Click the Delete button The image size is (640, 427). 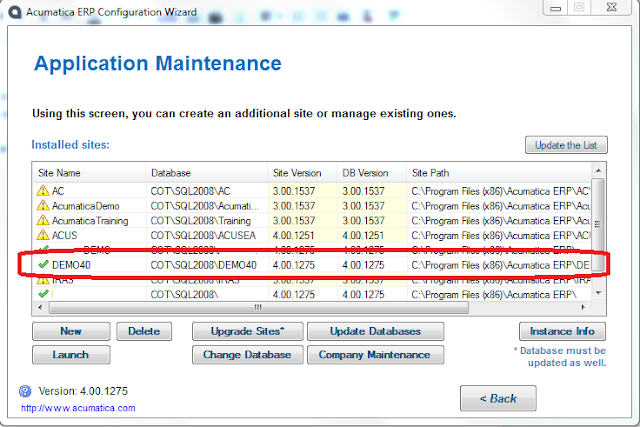tap(144, 331)
